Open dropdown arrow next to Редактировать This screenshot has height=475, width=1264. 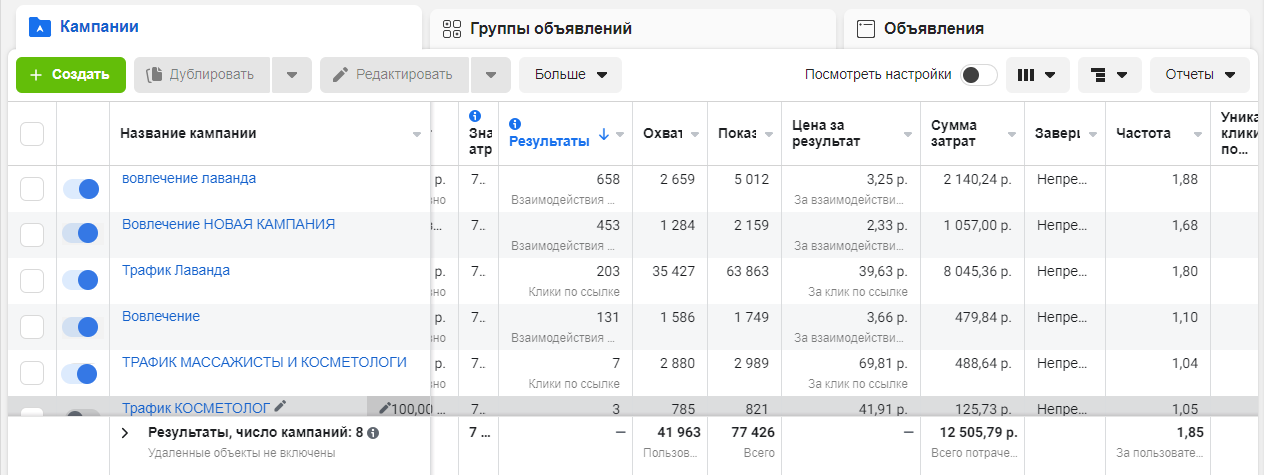491,75
